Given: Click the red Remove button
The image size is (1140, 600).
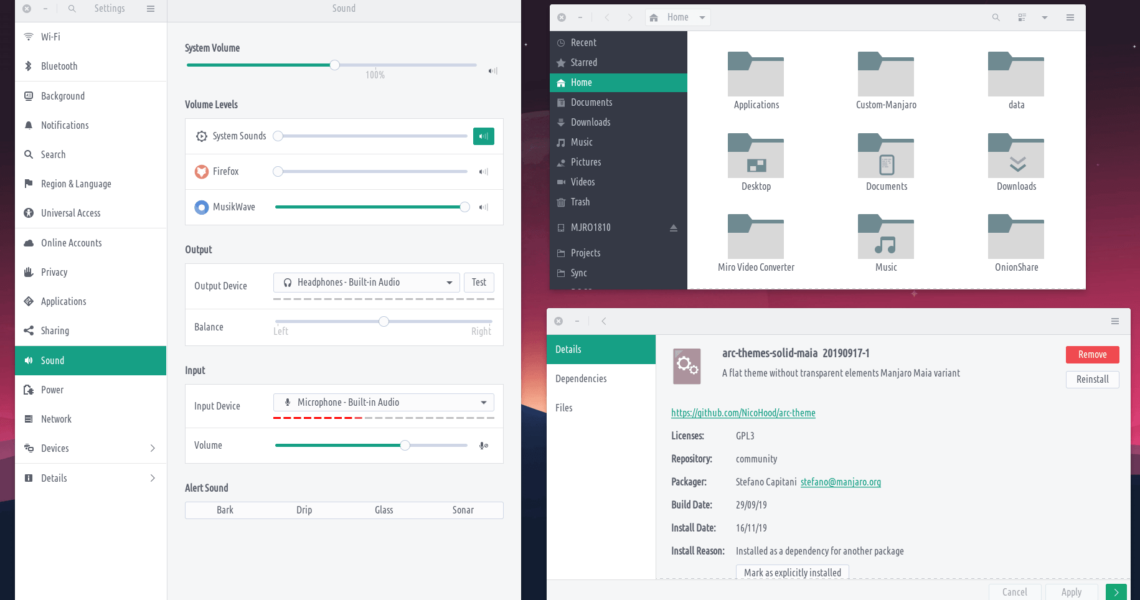Looking at the screenshot, I should pos(1092,355).
